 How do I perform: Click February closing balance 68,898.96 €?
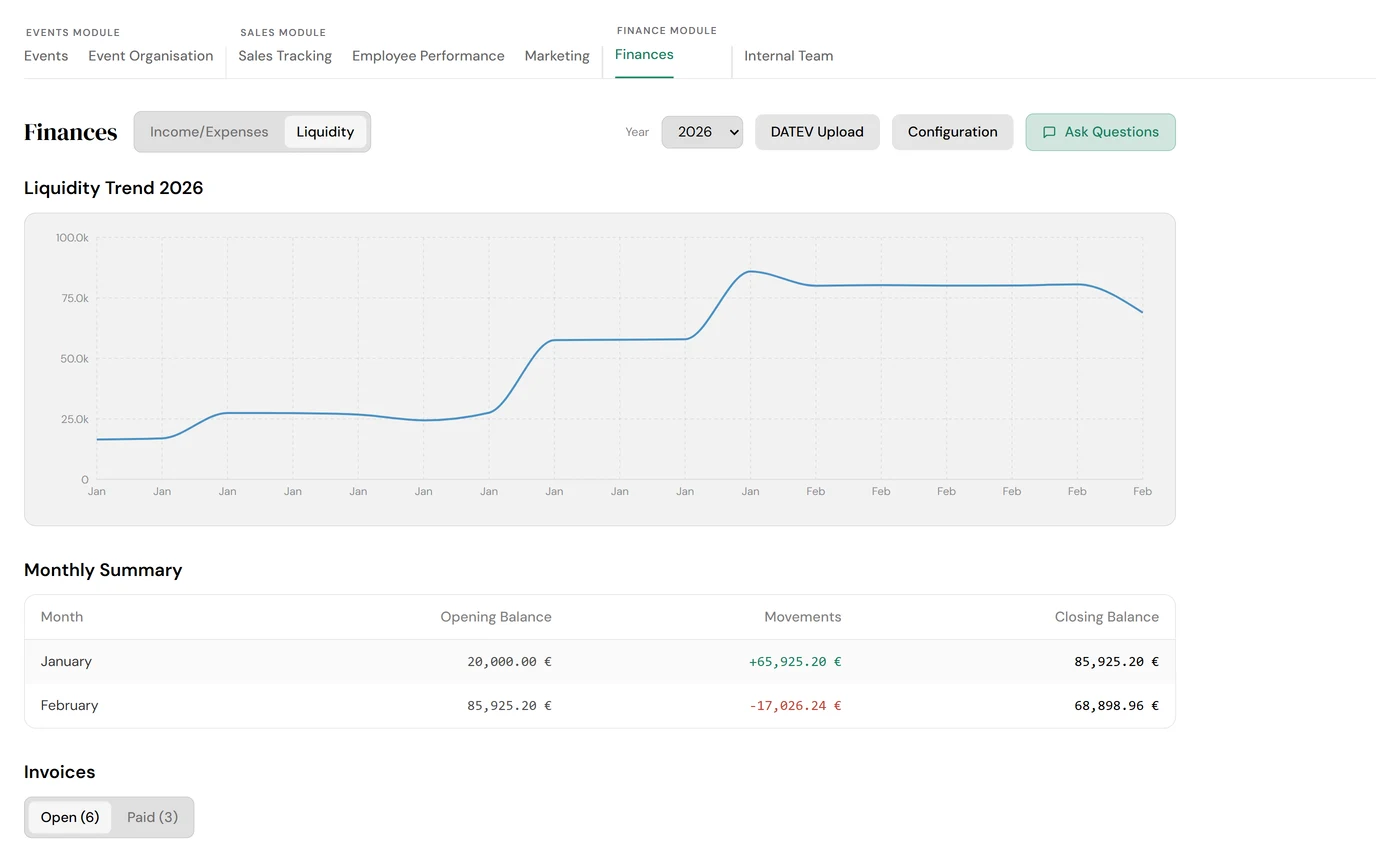pyautogui.click(x=1117, y=706)
